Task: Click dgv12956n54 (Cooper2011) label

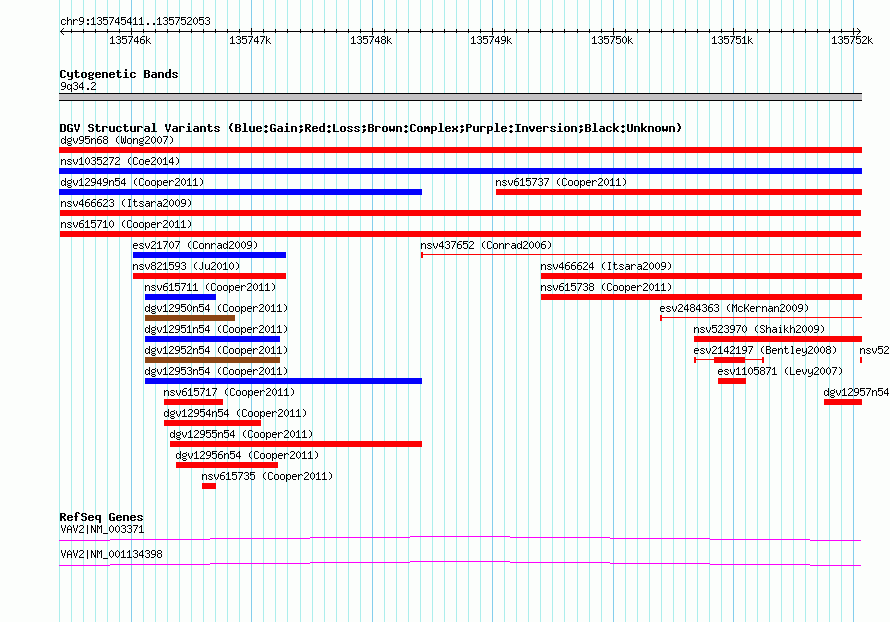Action: pyautogui.click(x=247, y=455)
